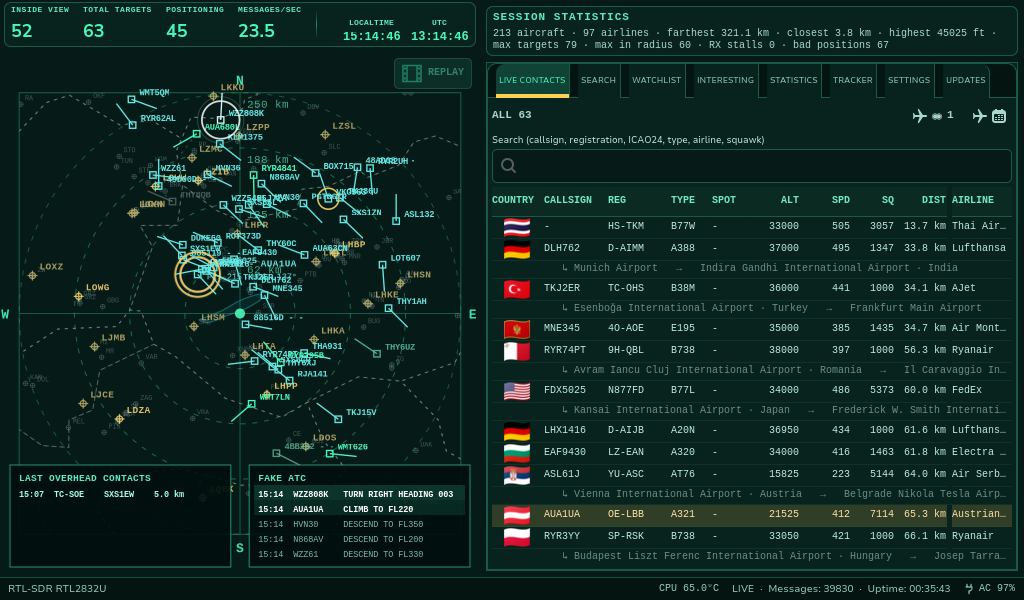Select the highlighted AUA1UA callsign

tap(562, 514)
